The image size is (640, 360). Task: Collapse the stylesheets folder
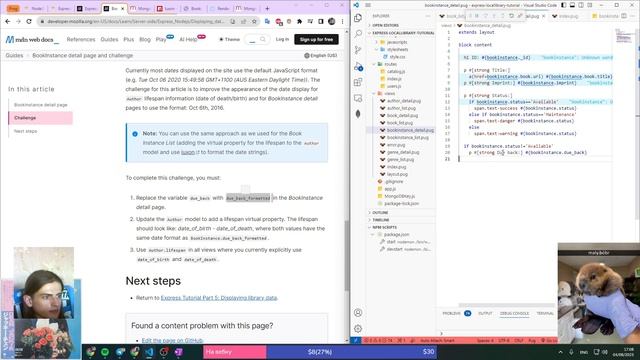397,49
